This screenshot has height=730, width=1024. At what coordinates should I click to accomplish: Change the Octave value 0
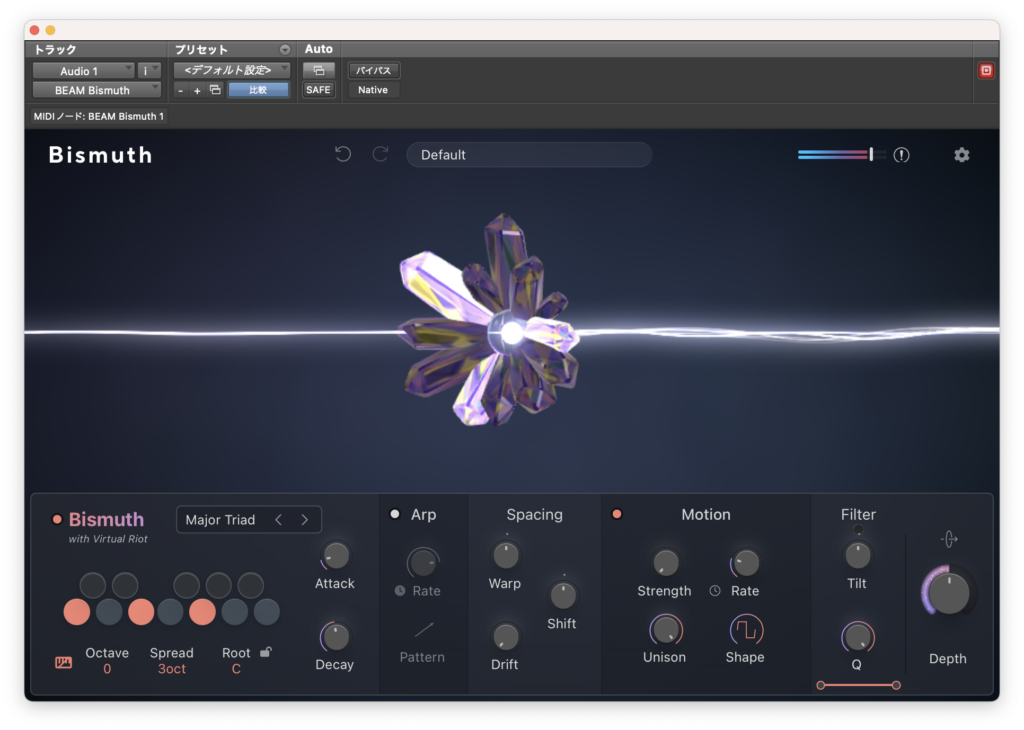tap(107, 669)
